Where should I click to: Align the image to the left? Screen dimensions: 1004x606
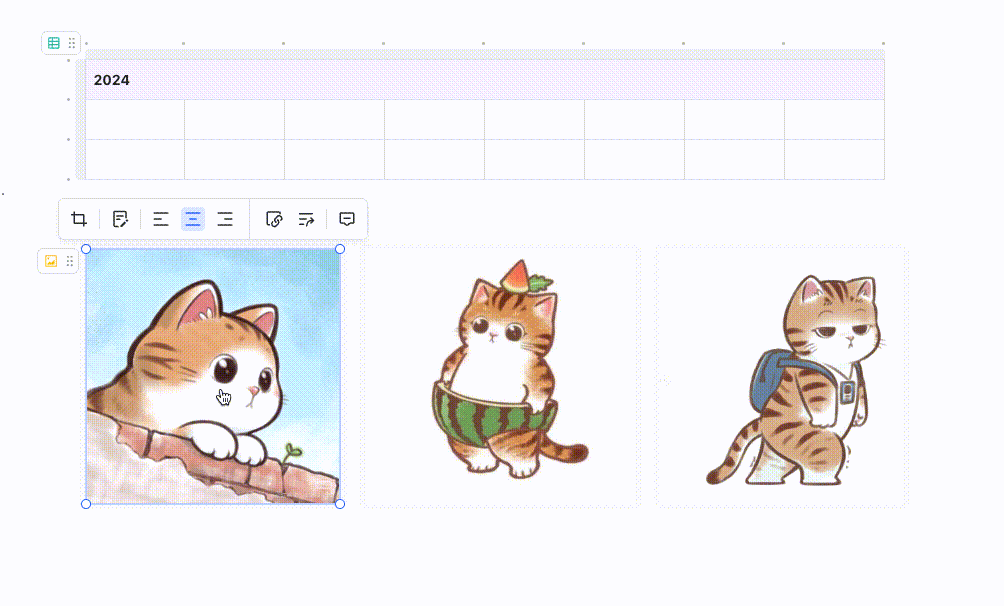161,219
